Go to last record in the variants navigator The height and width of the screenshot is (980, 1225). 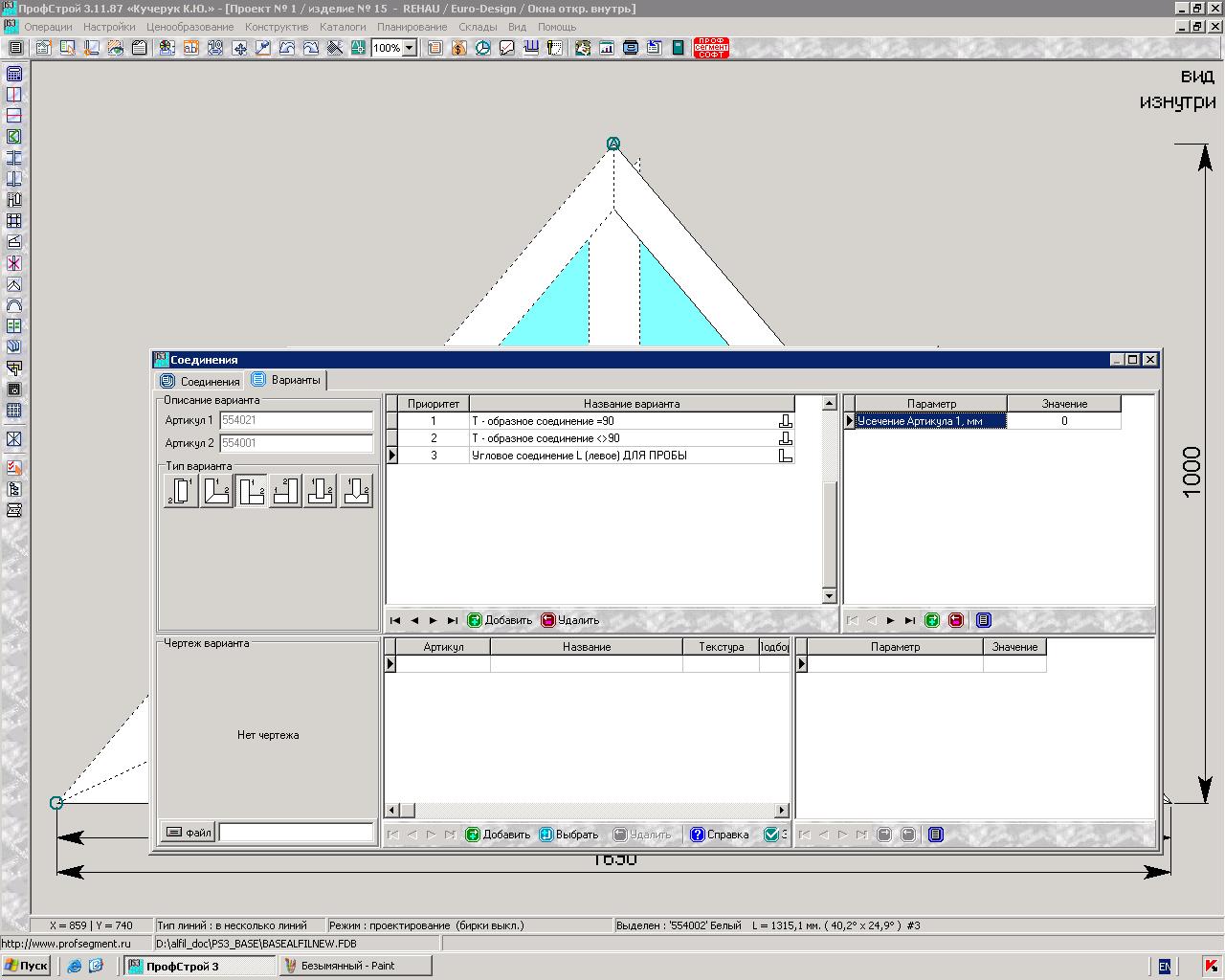[x=453, y=620]
